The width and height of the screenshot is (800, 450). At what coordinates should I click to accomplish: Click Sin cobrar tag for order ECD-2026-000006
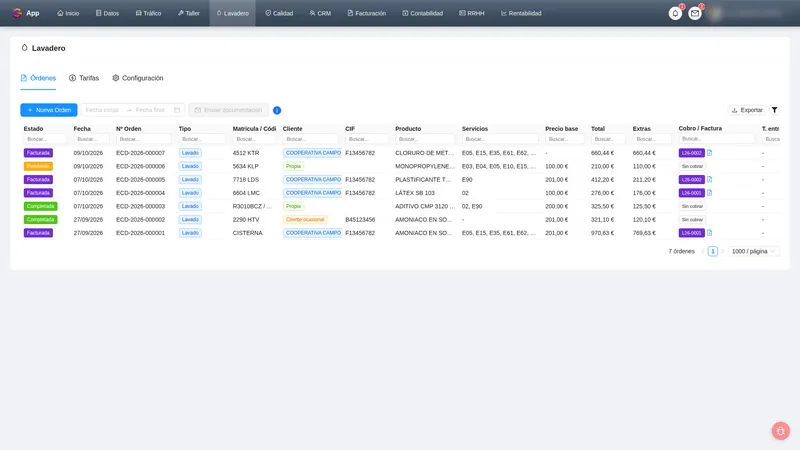coord(692,166)
